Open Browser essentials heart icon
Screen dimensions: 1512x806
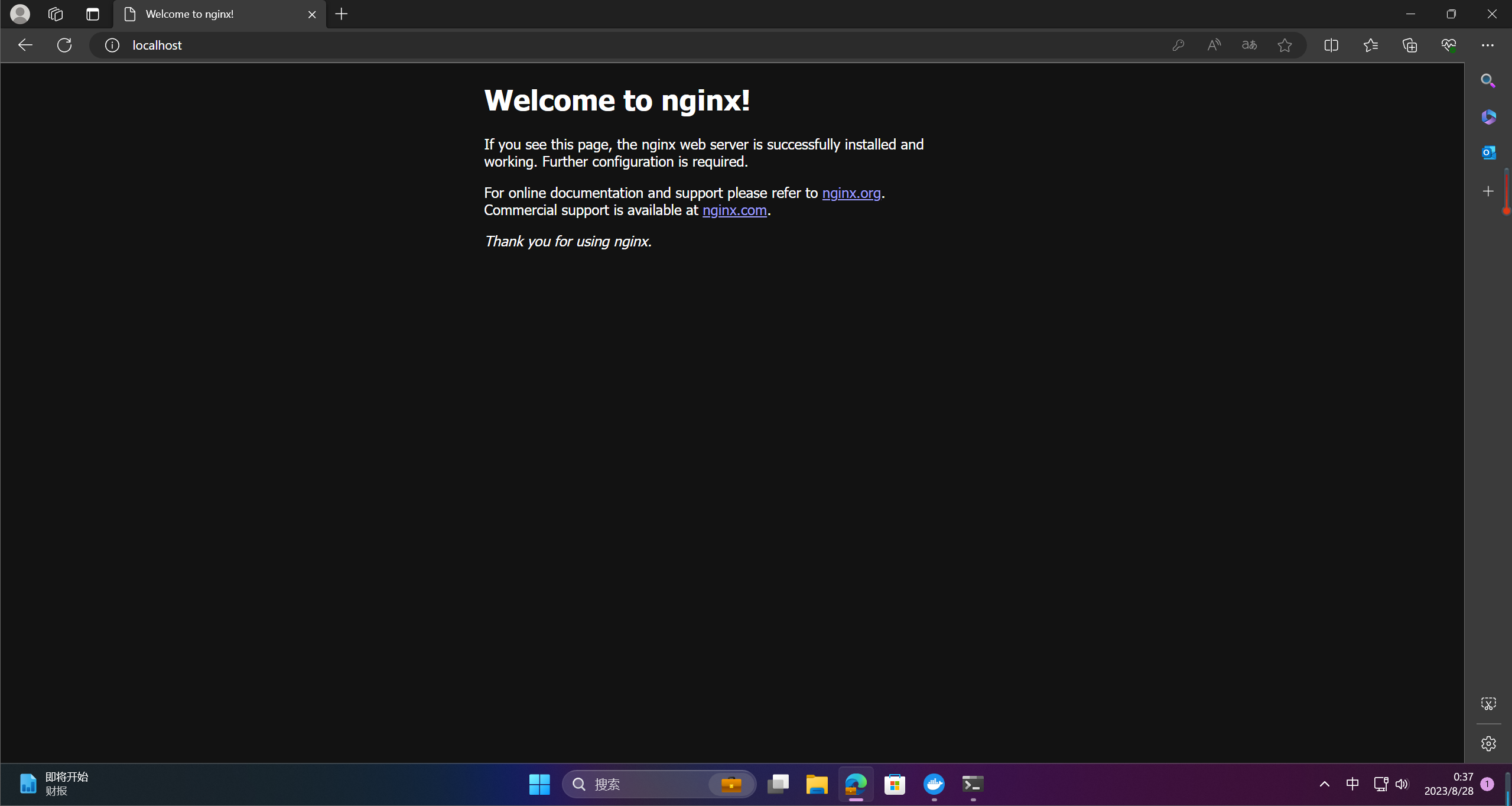point(1449,45)
